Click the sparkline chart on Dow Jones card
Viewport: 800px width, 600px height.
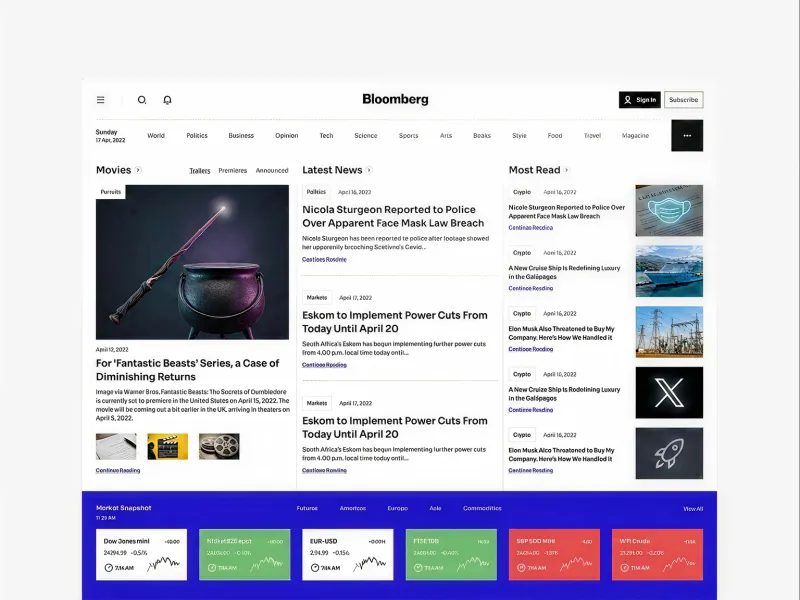point(163,563)
